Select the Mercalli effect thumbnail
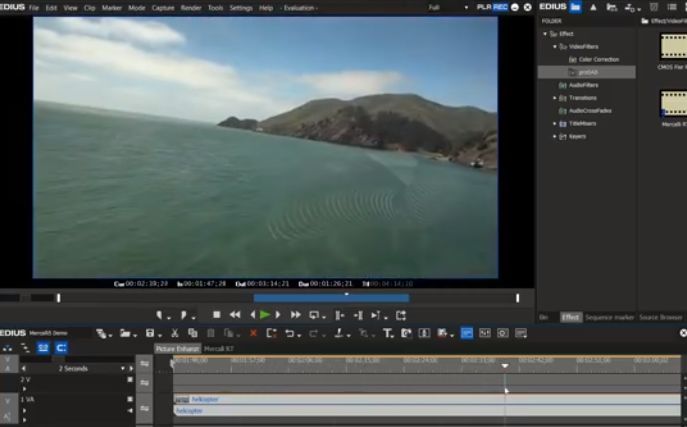The width and height of the screenshot is (687, 427). point(673,103)
